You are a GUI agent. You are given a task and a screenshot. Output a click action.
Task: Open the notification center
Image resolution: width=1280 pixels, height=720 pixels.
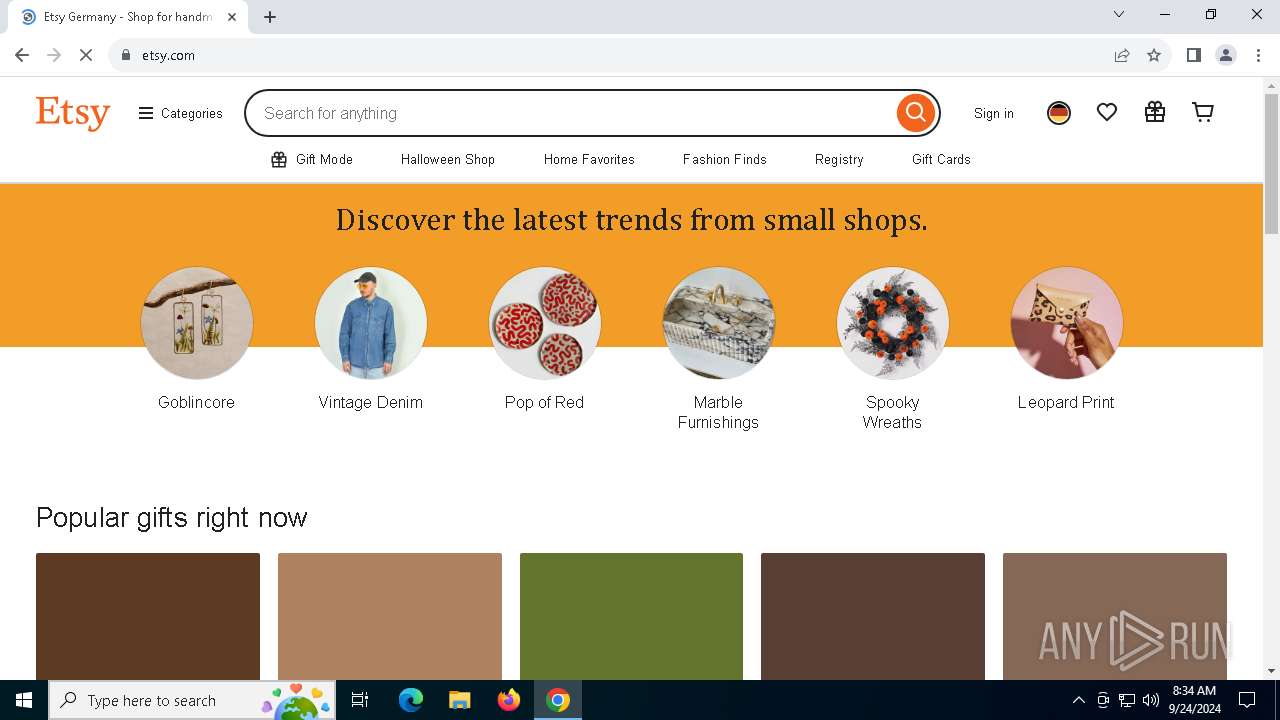[x=1247, y=700]
